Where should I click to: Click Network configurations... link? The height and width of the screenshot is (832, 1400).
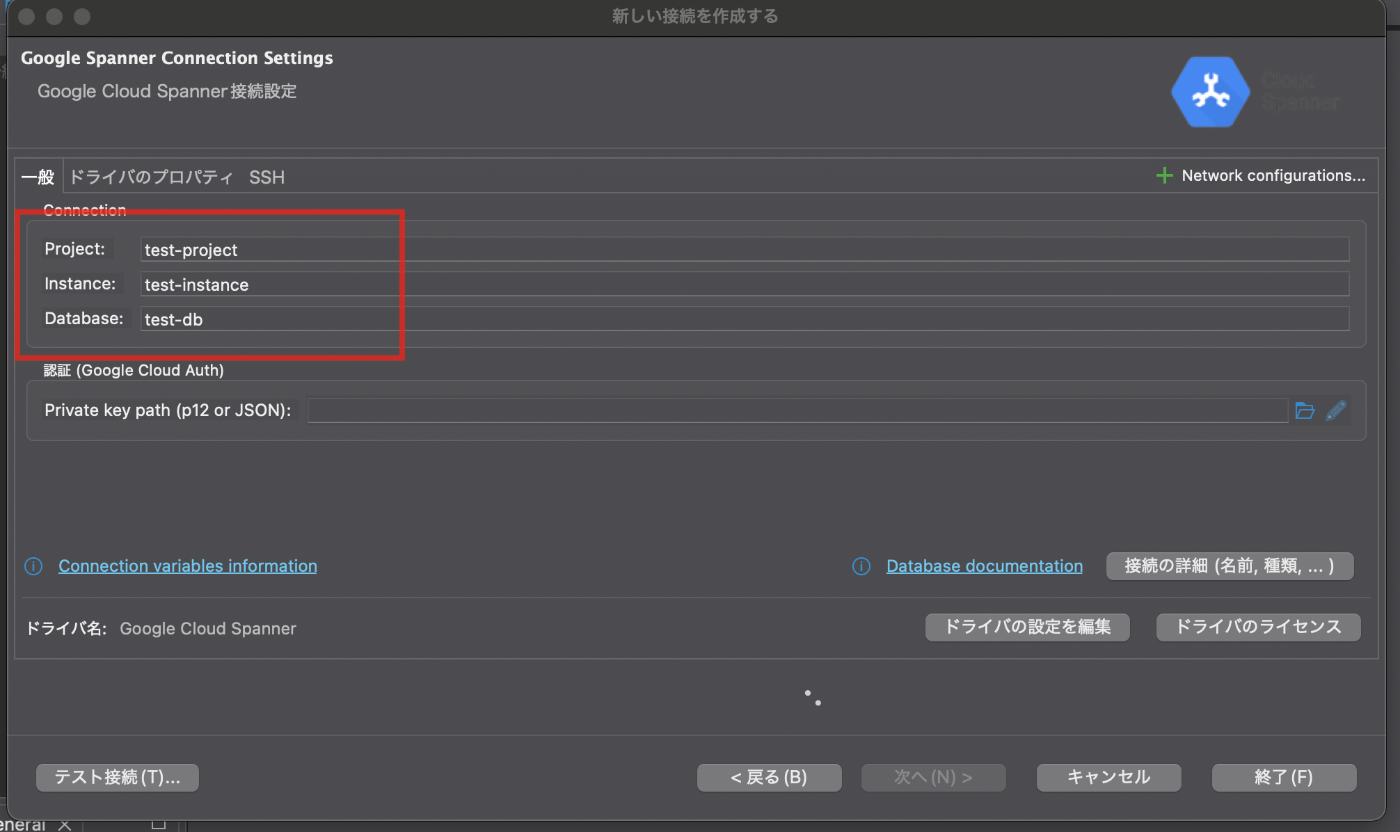click(1273, 175)
